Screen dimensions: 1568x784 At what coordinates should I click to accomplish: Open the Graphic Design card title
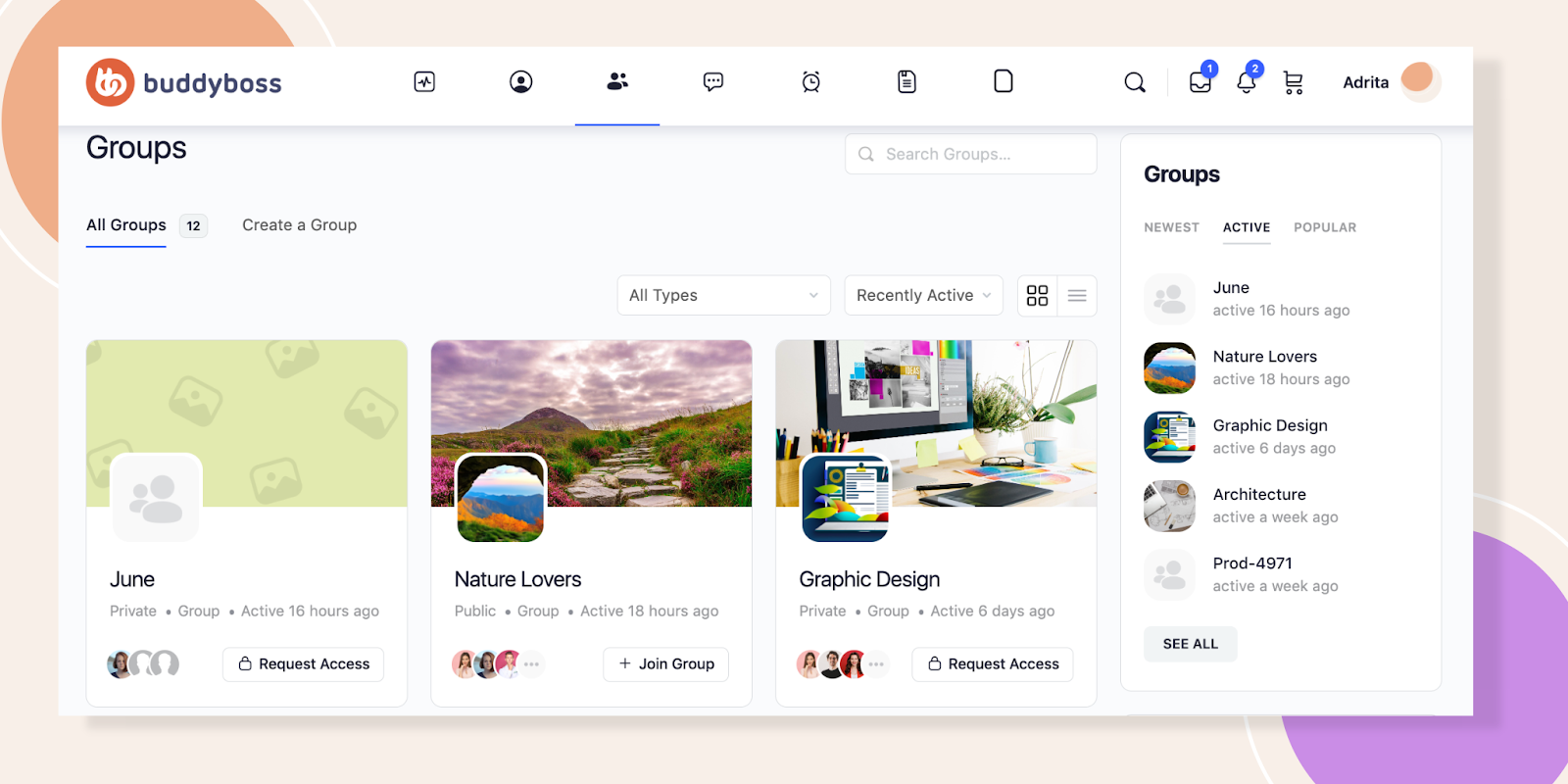coord(869,580)
